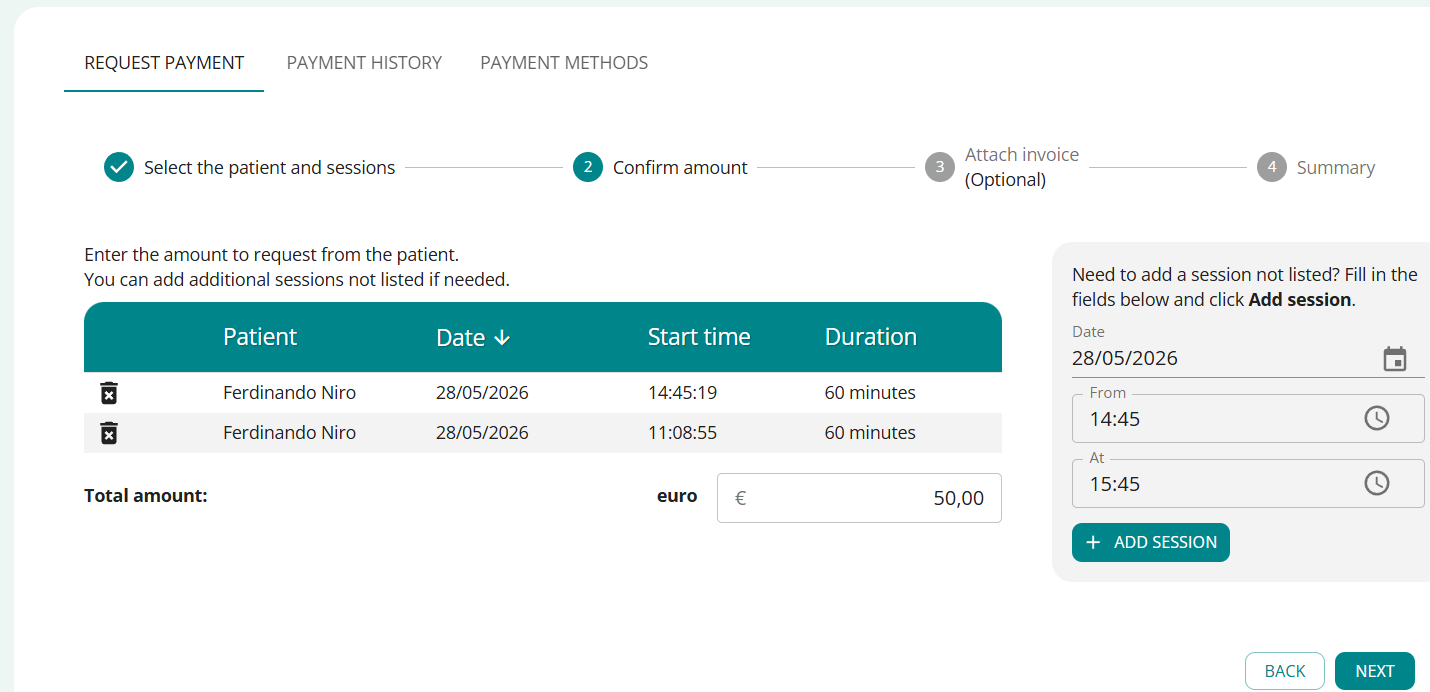Click the step 4 Summary circle
1430x692 pixels.
coord(1272,167)
